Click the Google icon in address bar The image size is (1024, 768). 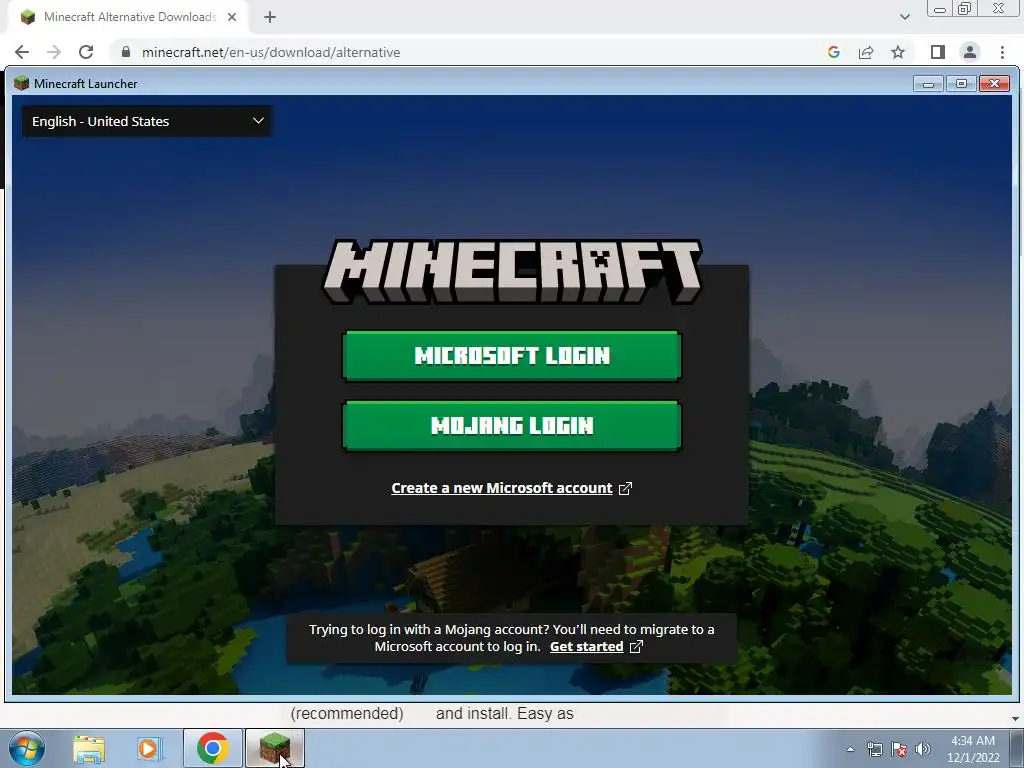coord(833,52)
